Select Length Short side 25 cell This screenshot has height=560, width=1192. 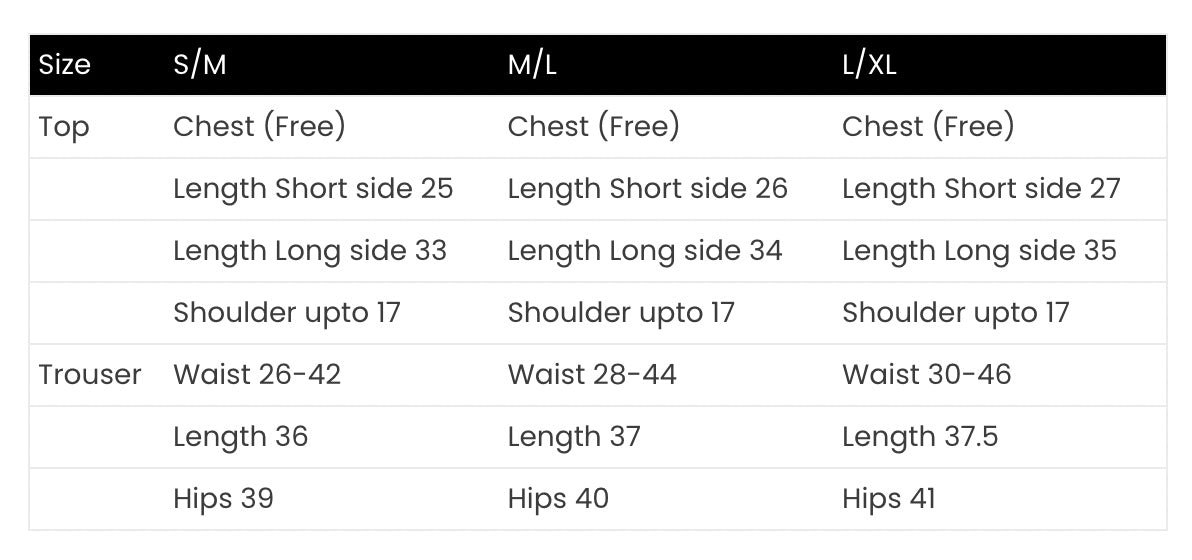point(313,189)
